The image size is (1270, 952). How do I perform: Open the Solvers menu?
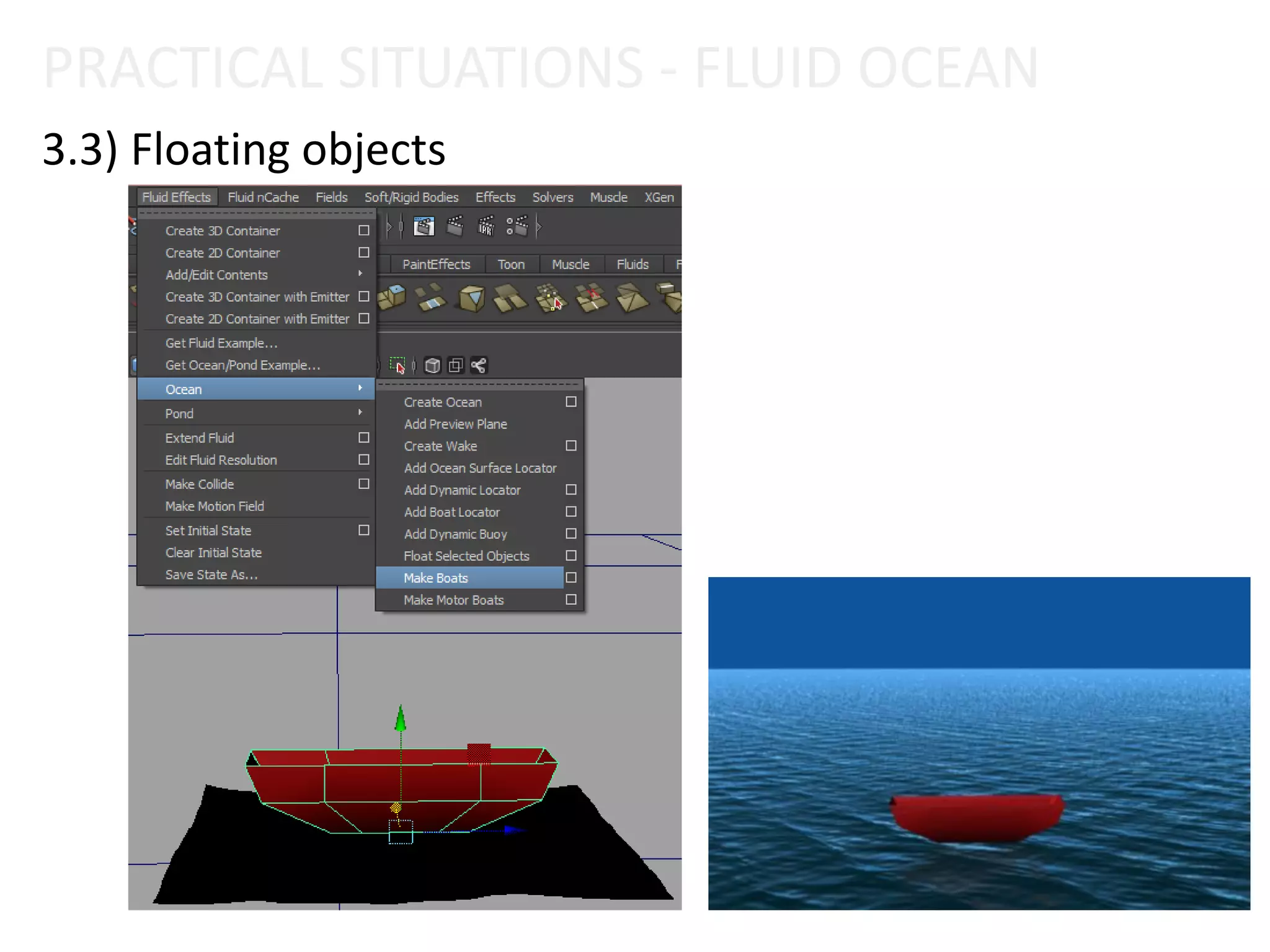[x=553, y=197]
